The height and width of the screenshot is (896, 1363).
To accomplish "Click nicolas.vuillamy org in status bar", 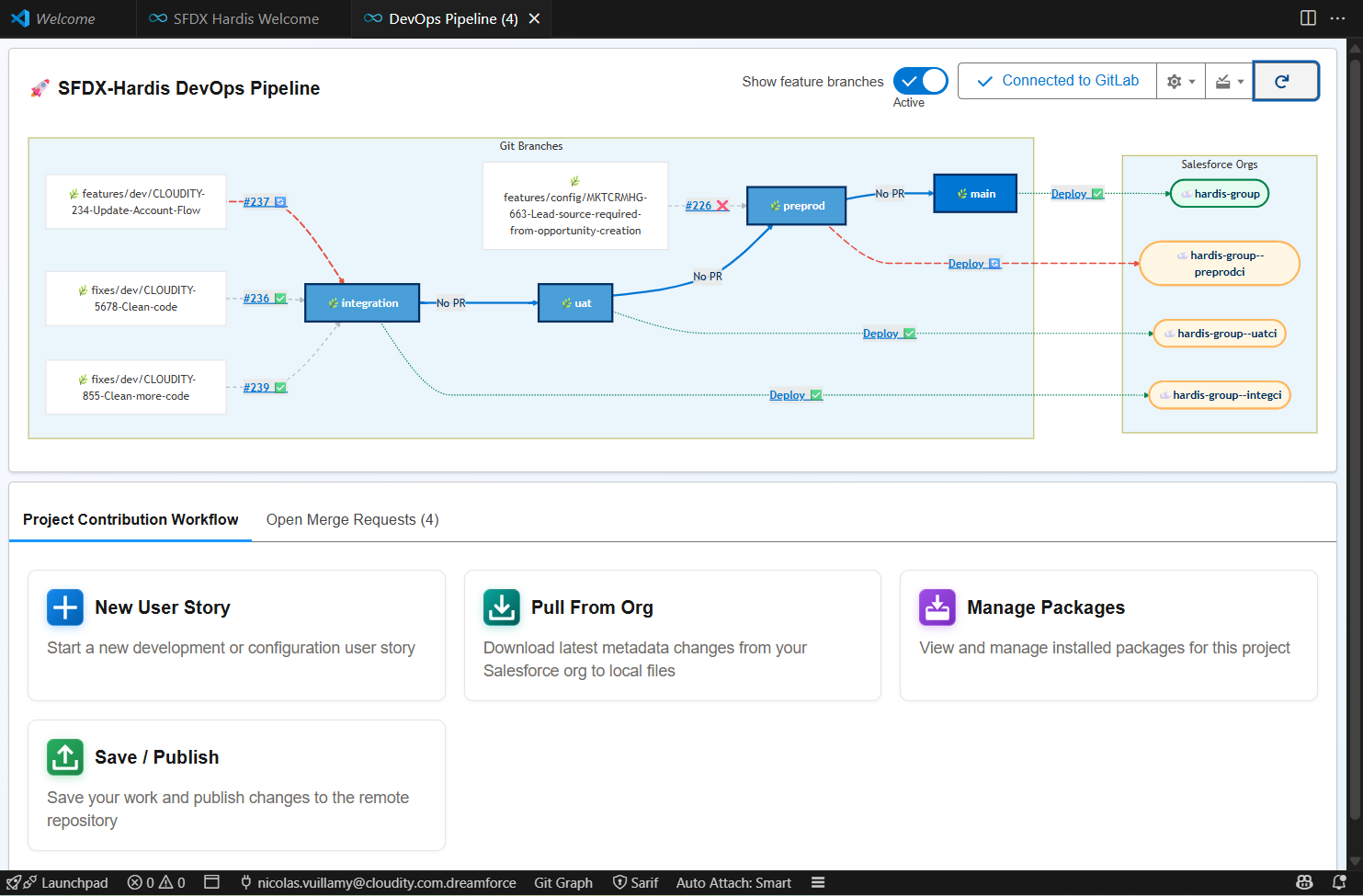I will pyautogui.click(x=378, y=882).
